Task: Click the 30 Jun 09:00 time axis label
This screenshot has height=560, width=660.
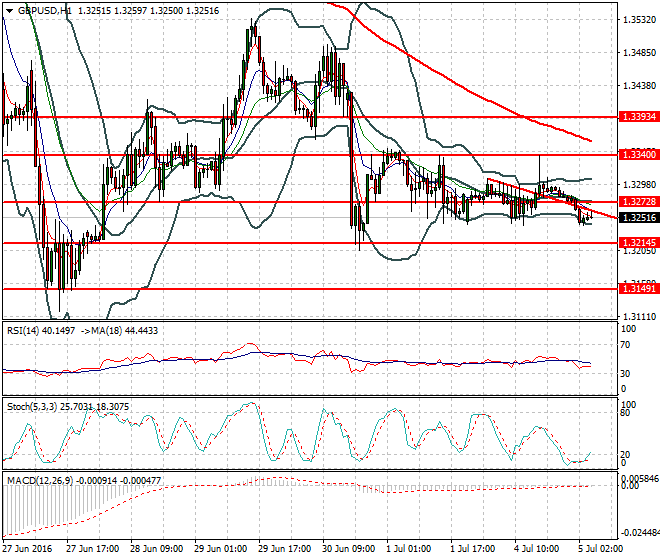Action: click(x=349, y=549)
